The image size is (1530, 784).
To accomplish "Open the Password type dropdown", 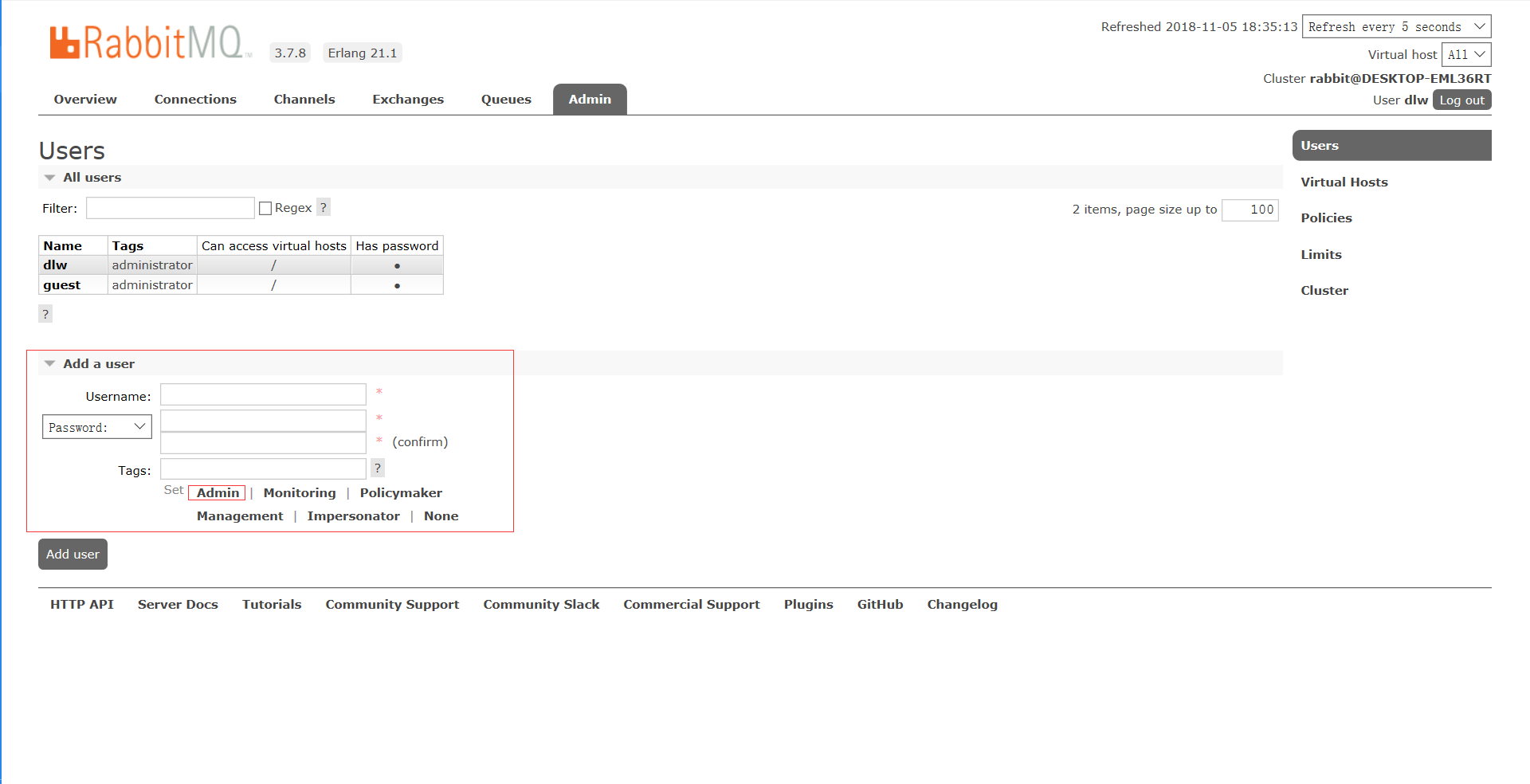I will (x=96, y=427).
